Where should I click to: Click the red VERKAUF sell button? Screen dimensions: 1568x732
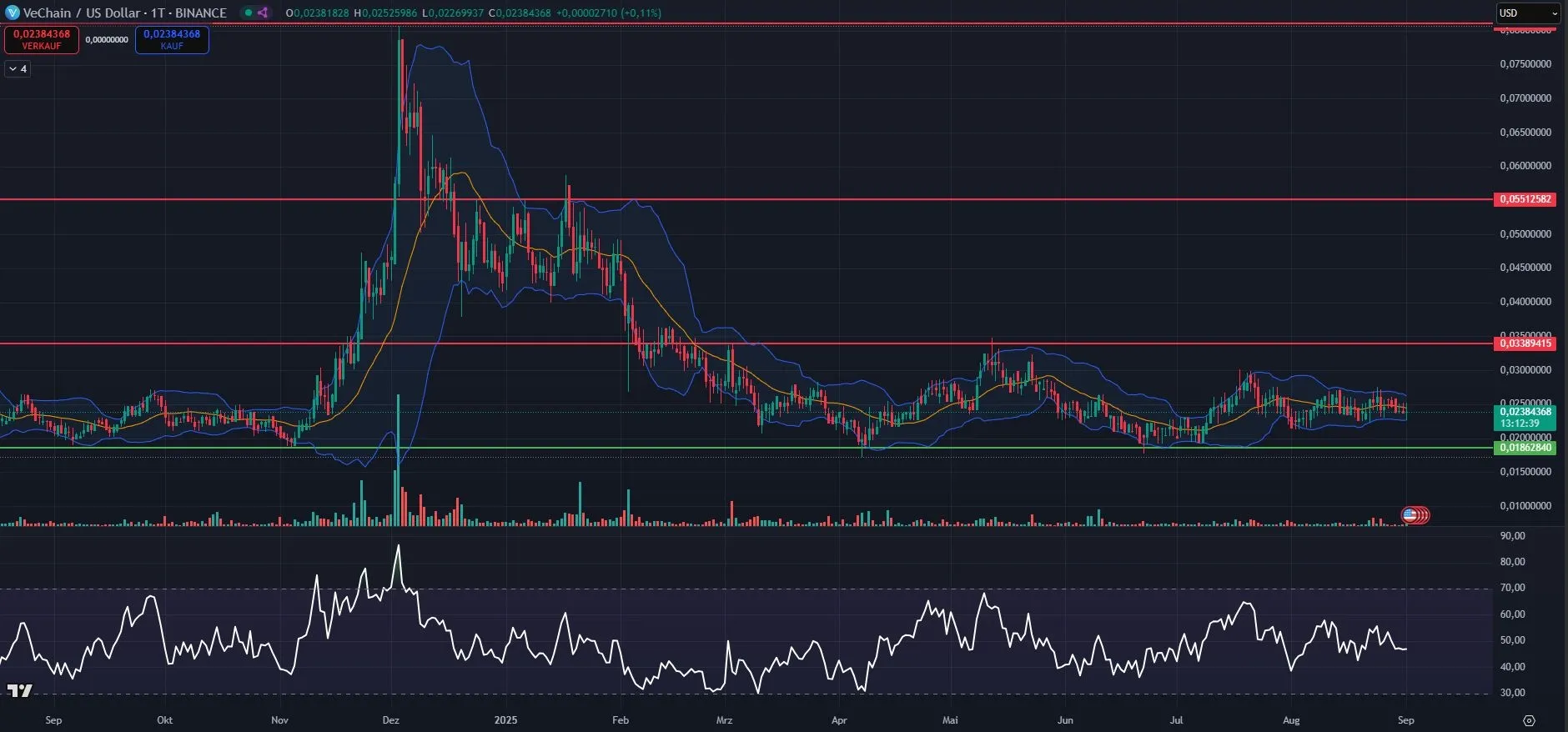(42, 39)
